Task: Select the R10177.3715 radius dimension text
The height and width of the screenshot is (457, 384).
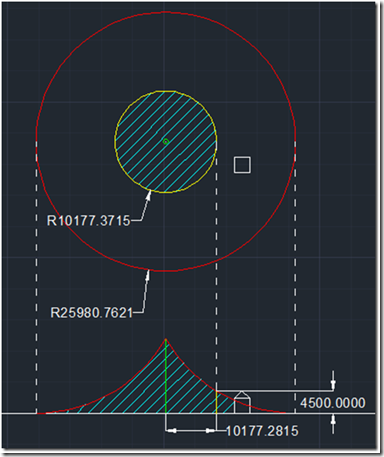Action: coord(88,221)
